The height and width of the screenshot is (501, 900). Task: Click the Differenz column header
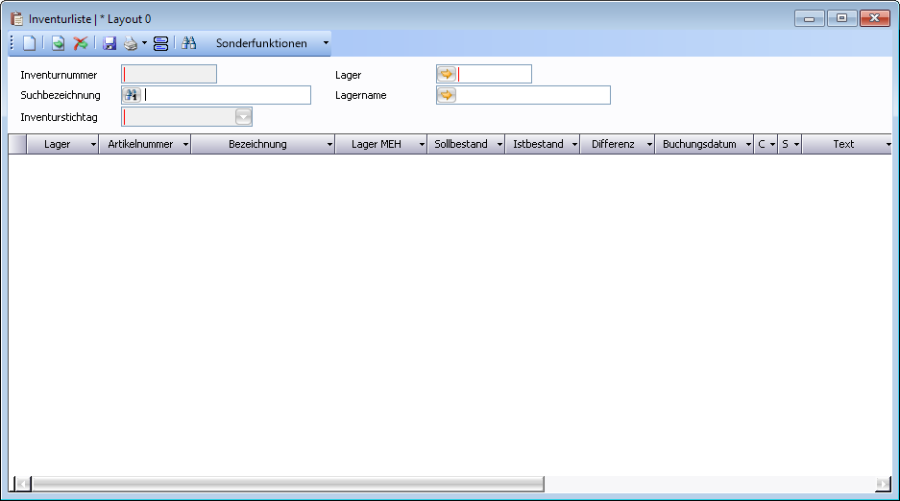(x=612, y=144)
